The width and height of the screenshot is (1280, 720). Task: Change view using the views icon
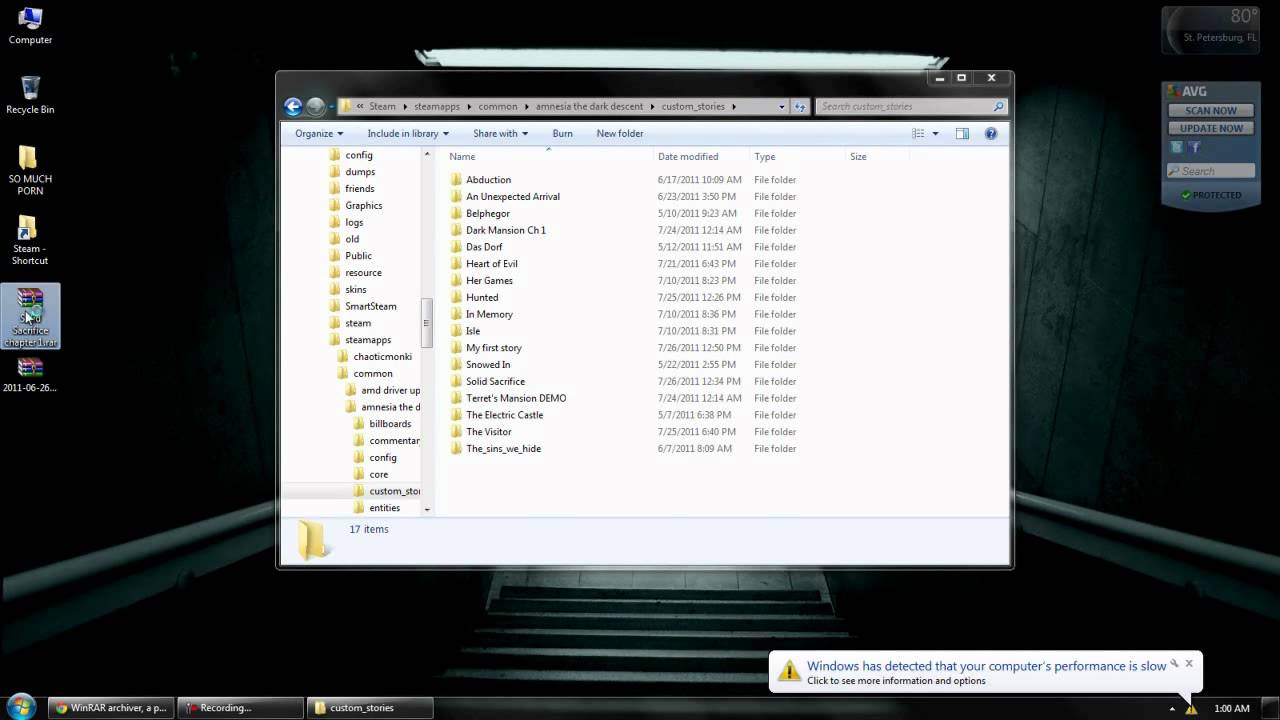[918, 133]
